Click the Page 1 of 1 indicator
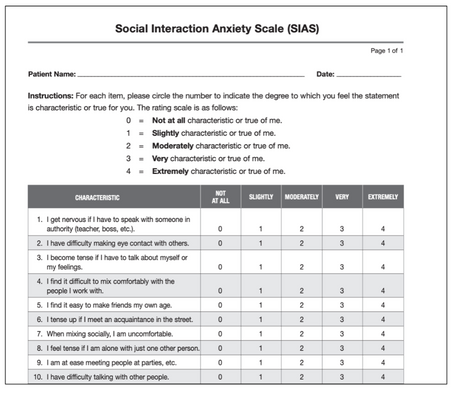The height and width of the screenshot is (393, 454). point(387,51)
